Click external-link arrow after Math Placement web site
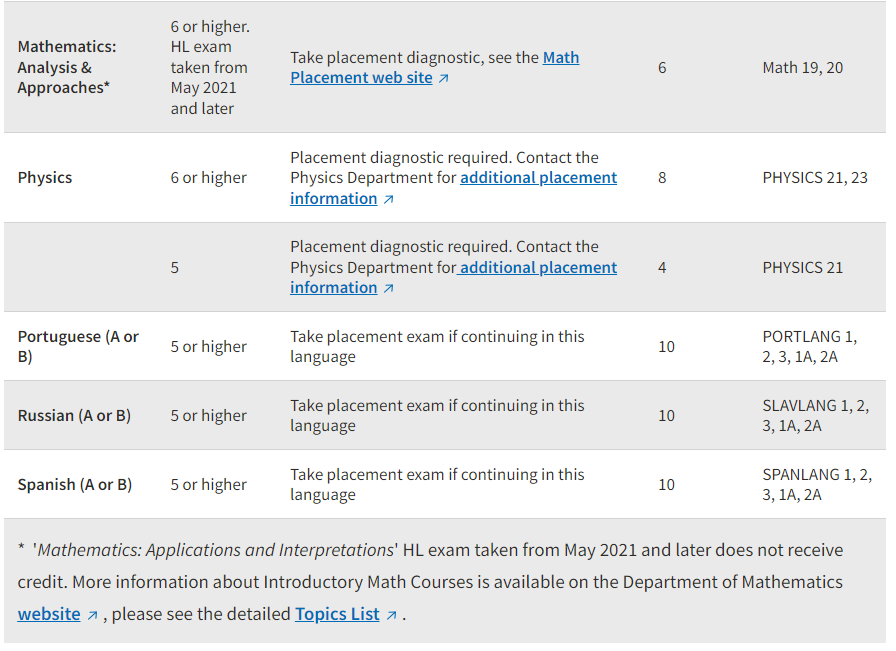The width and height of the screenshot is (896, 651). pyautogui.click(x=444, y=79)
